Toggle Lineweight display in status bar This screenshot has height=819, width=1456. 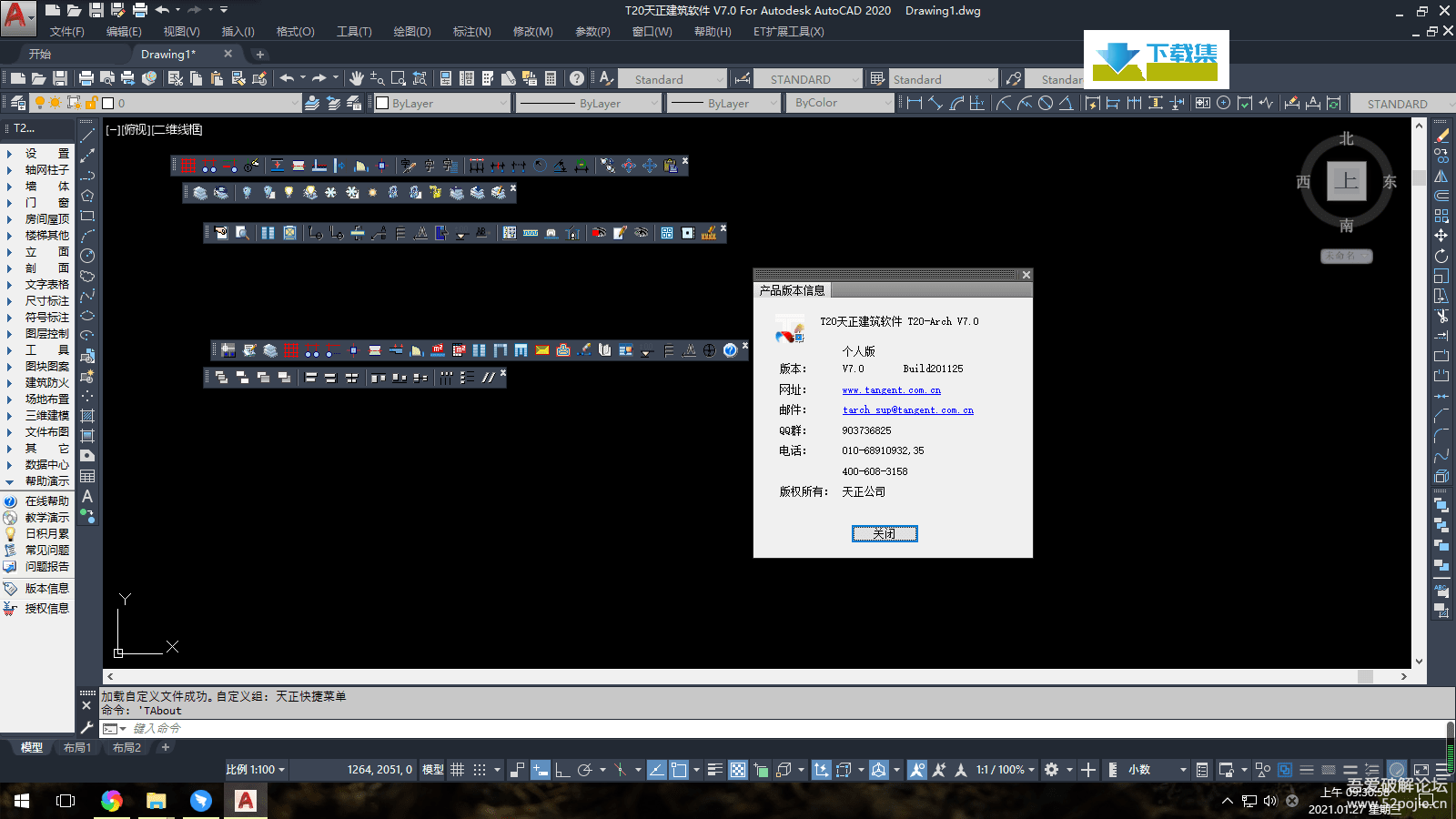(x=715, y=770)
